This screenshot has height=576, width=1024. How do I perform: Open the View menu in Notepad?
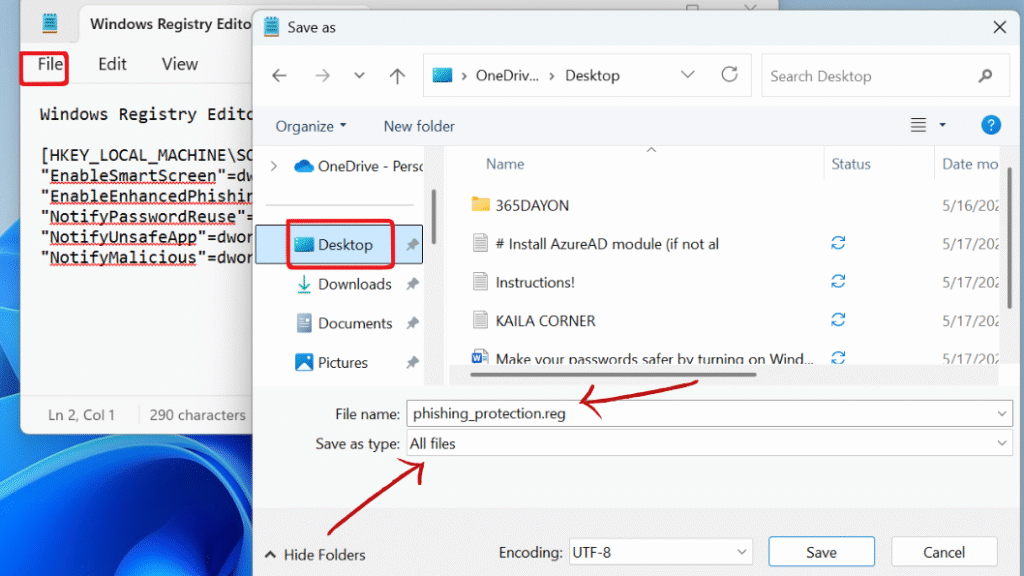pos(180,65)
